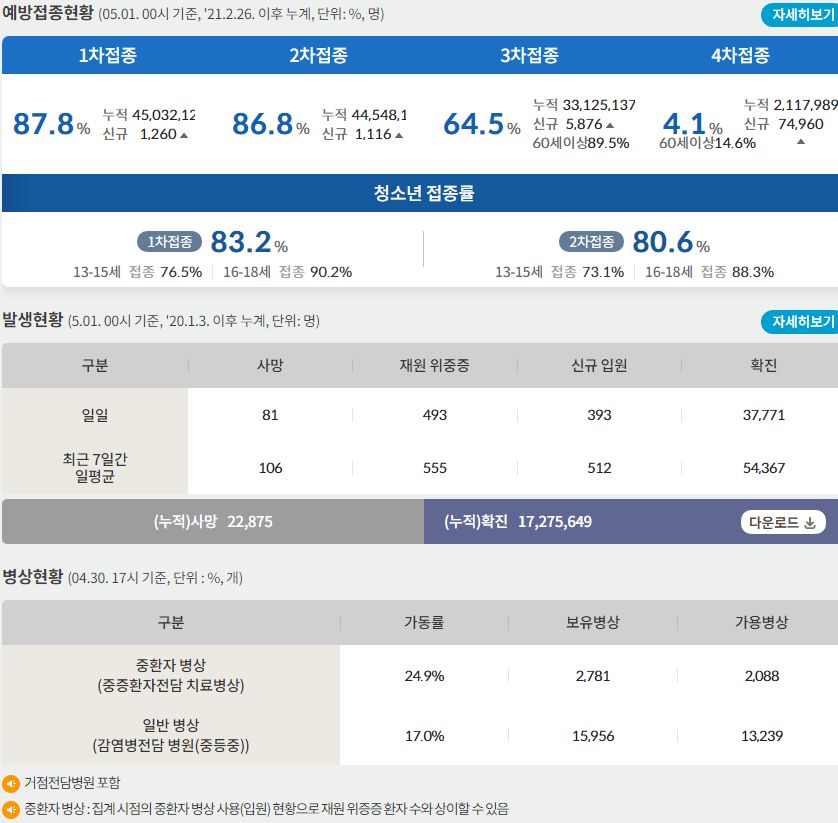The height and width of the screenshot is (823, 838).
Task: Click the 가용병상 column header
Action: 762,623
